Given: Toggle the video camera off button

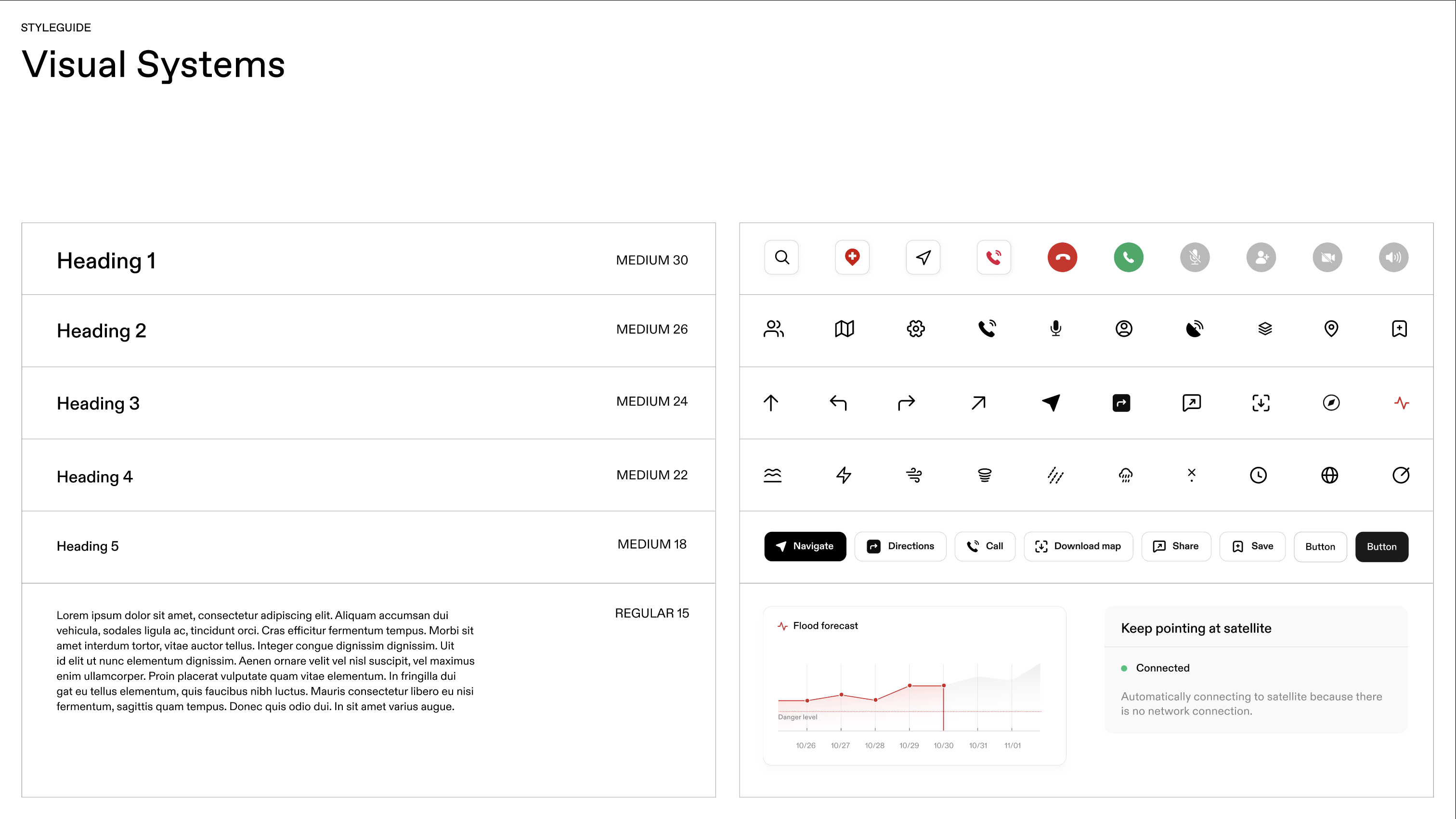Looking at the screenshot, I should (1327, 257).
